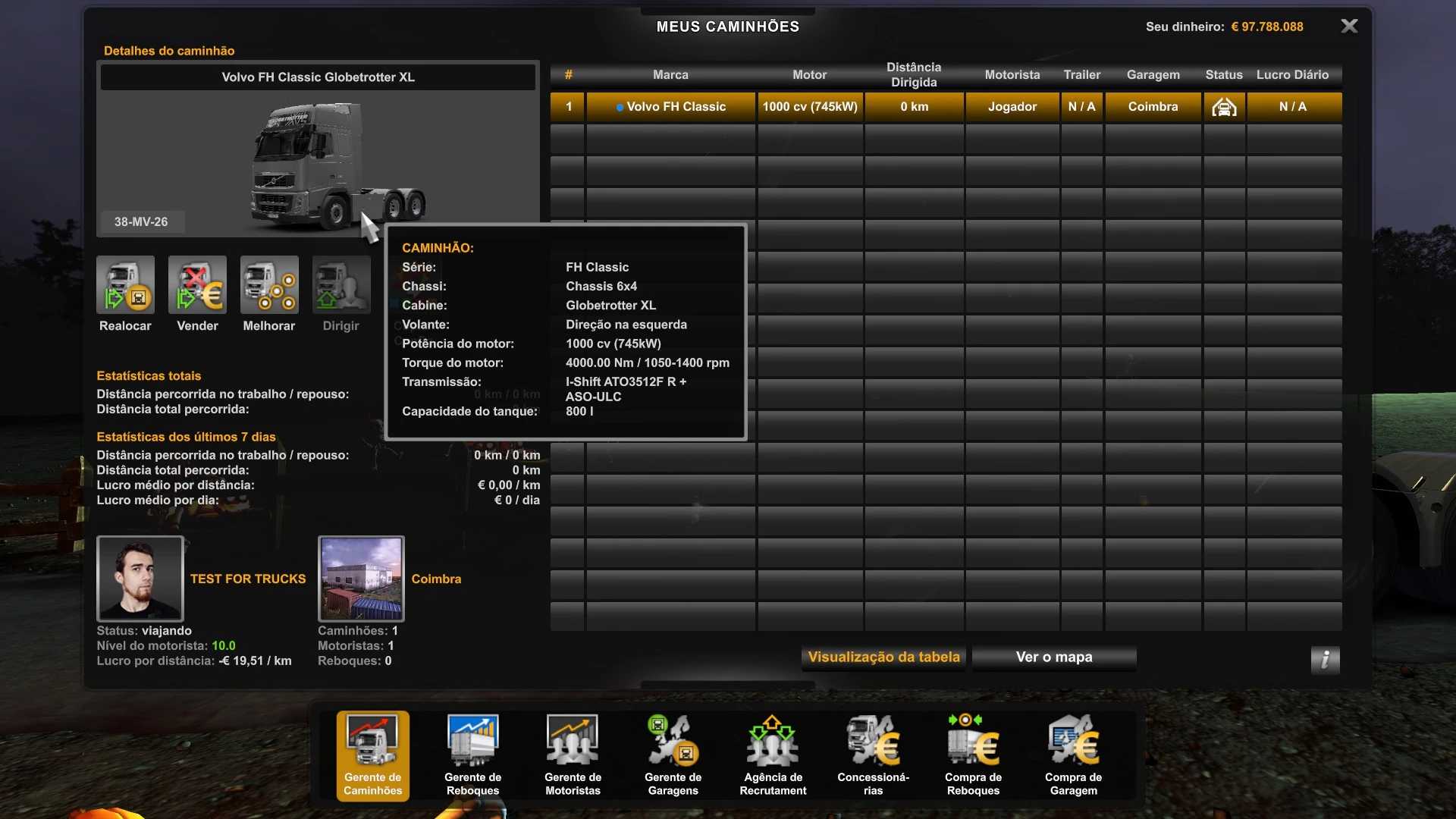Sort table by Marca column
This screenshot has width=1456, height=819.
point(670,75)
